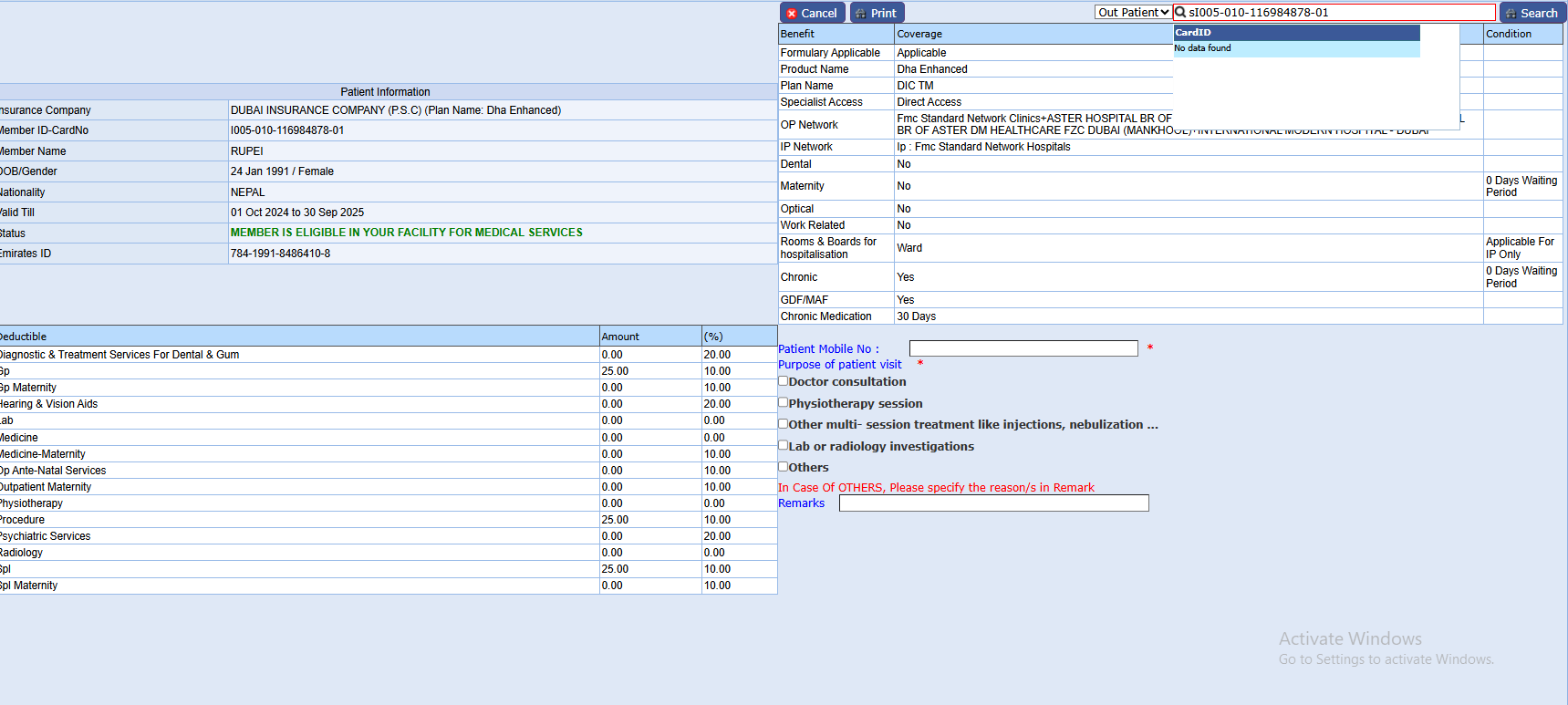Click the green member eligibility status text
Viewport: 1568px width, 705px height.
[406, 233]
